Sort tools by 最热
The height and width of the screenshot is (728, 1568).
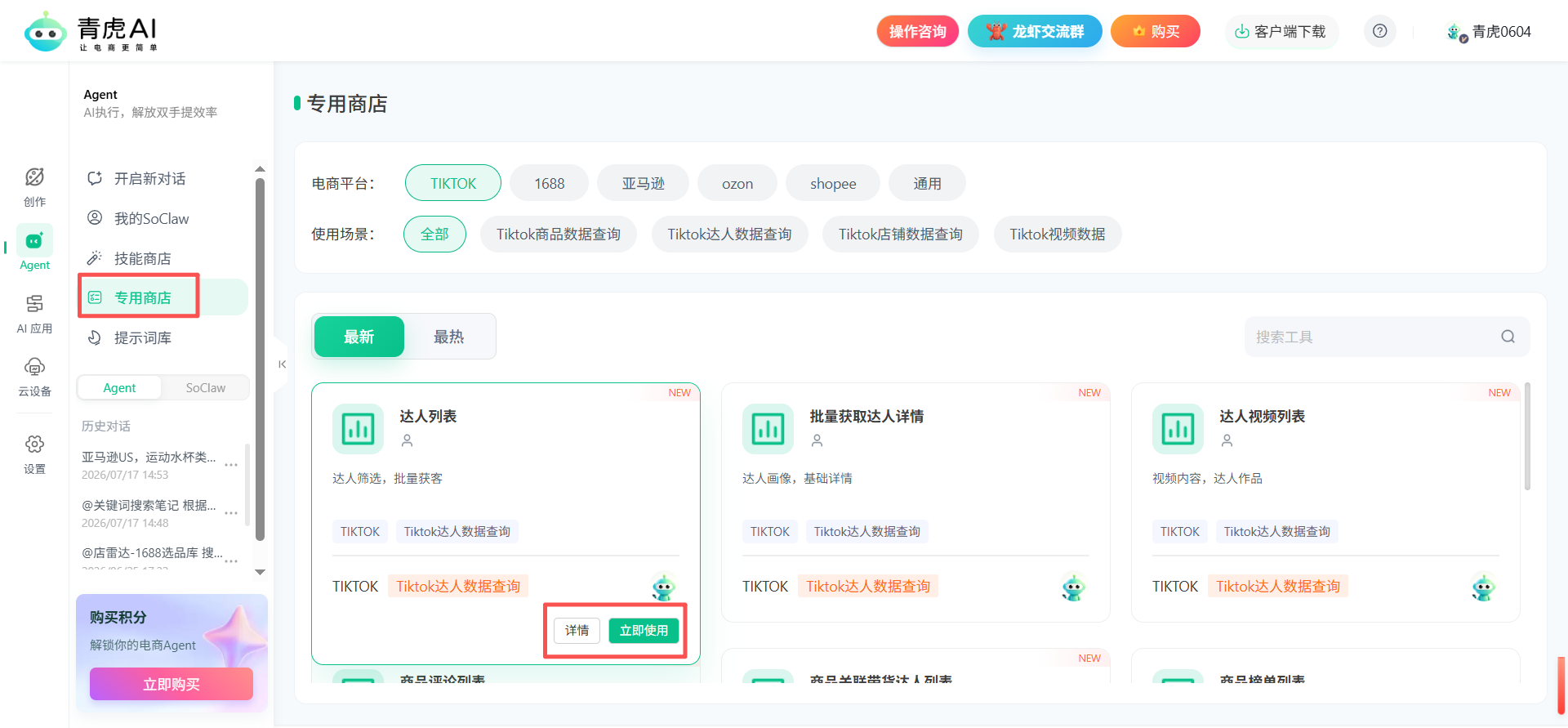pos(449,337)
